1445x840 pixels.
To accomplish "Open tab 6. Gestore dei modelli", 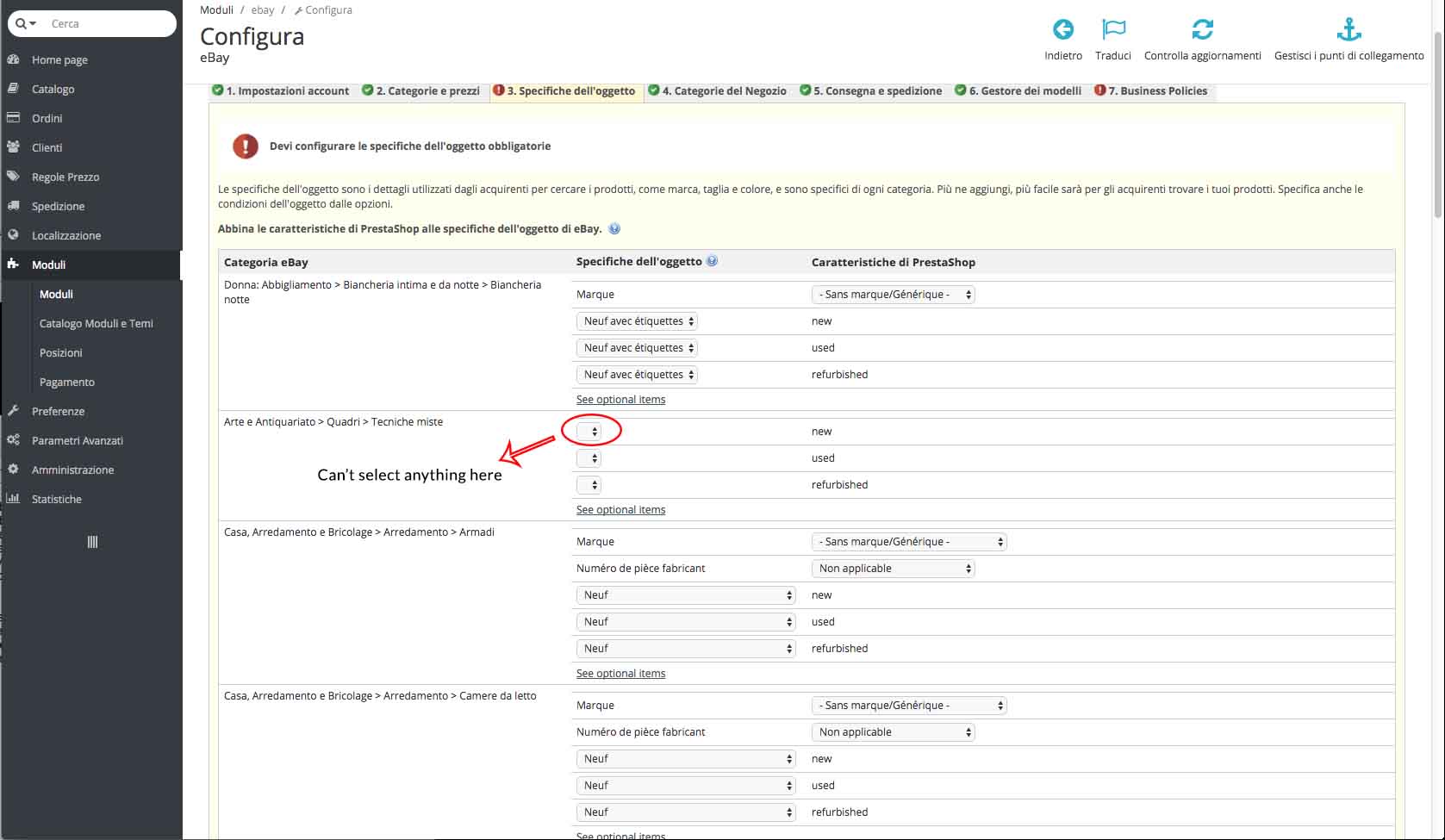I will pyautogui.click(x=1018, y=91).
